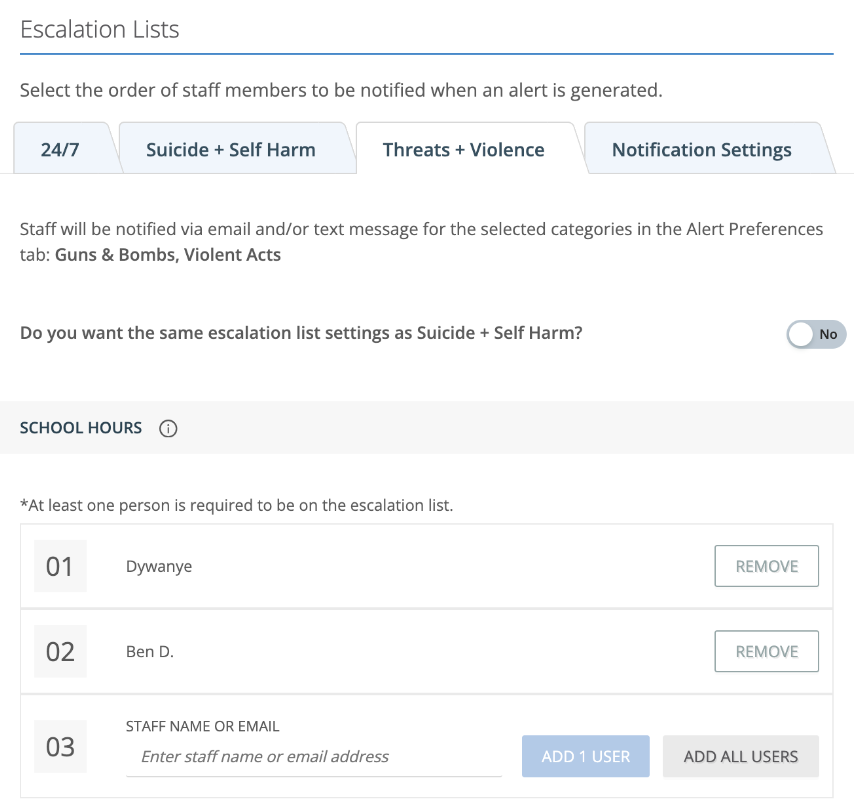Click the ADD ALL USERS button
854x810 pixels.
point(740,756)
